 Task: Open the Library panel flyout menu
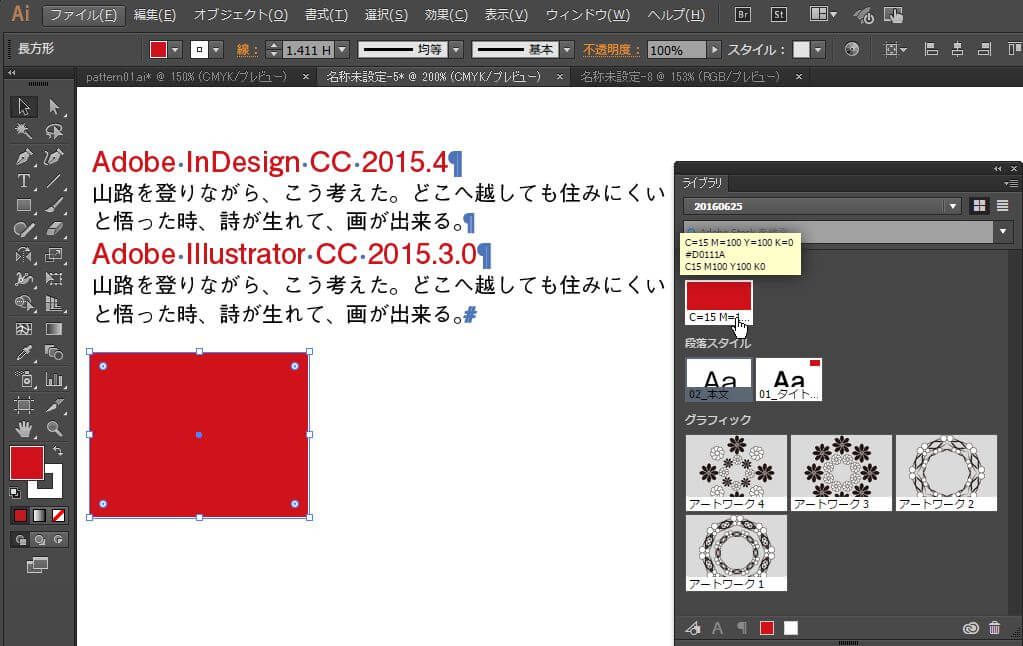(1011, 183)
